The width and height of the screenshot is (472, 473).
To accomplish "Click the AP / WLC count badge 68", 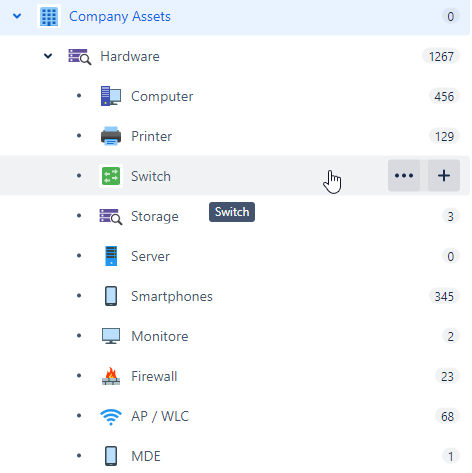I will coord(447,416).
